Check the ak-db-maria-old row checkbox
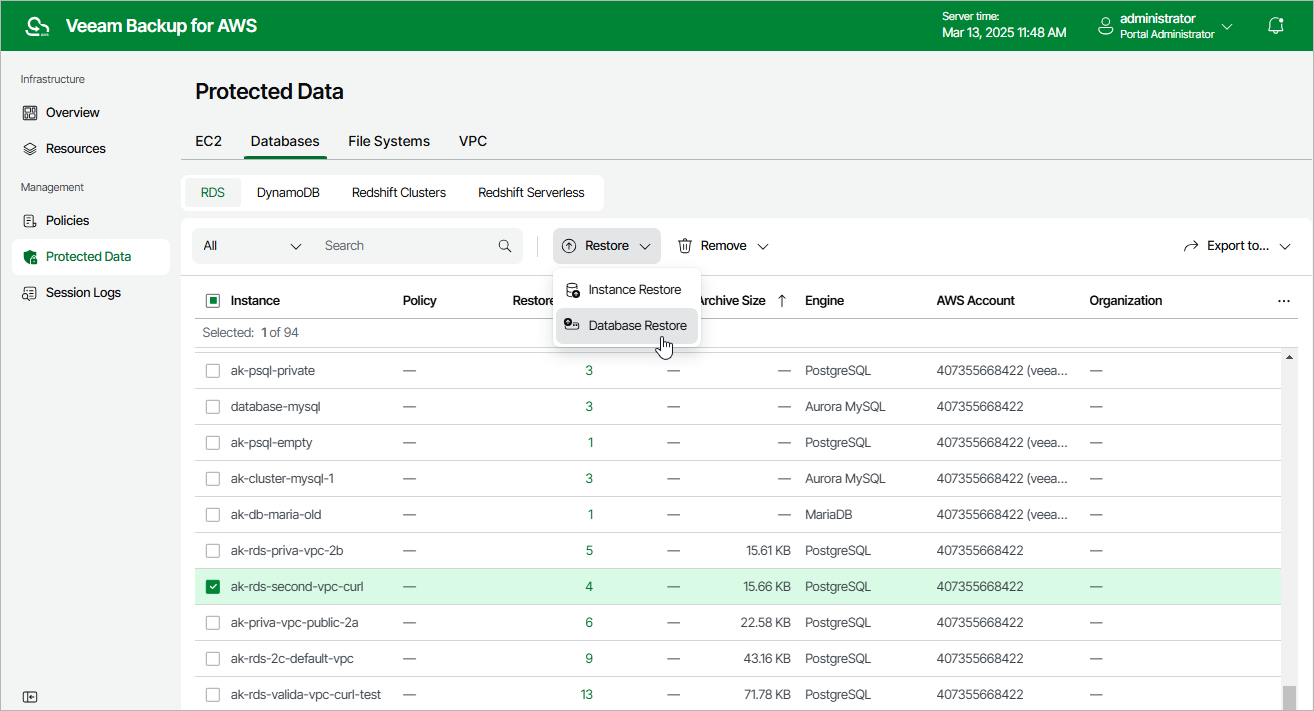Screen dimensions: 1314x711 [213, 515]
